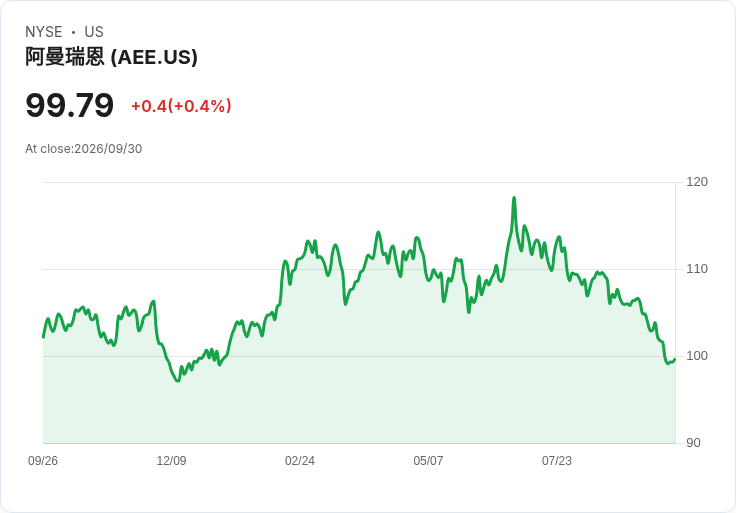Click the chart line's starting point

click(x=43, y=337)
